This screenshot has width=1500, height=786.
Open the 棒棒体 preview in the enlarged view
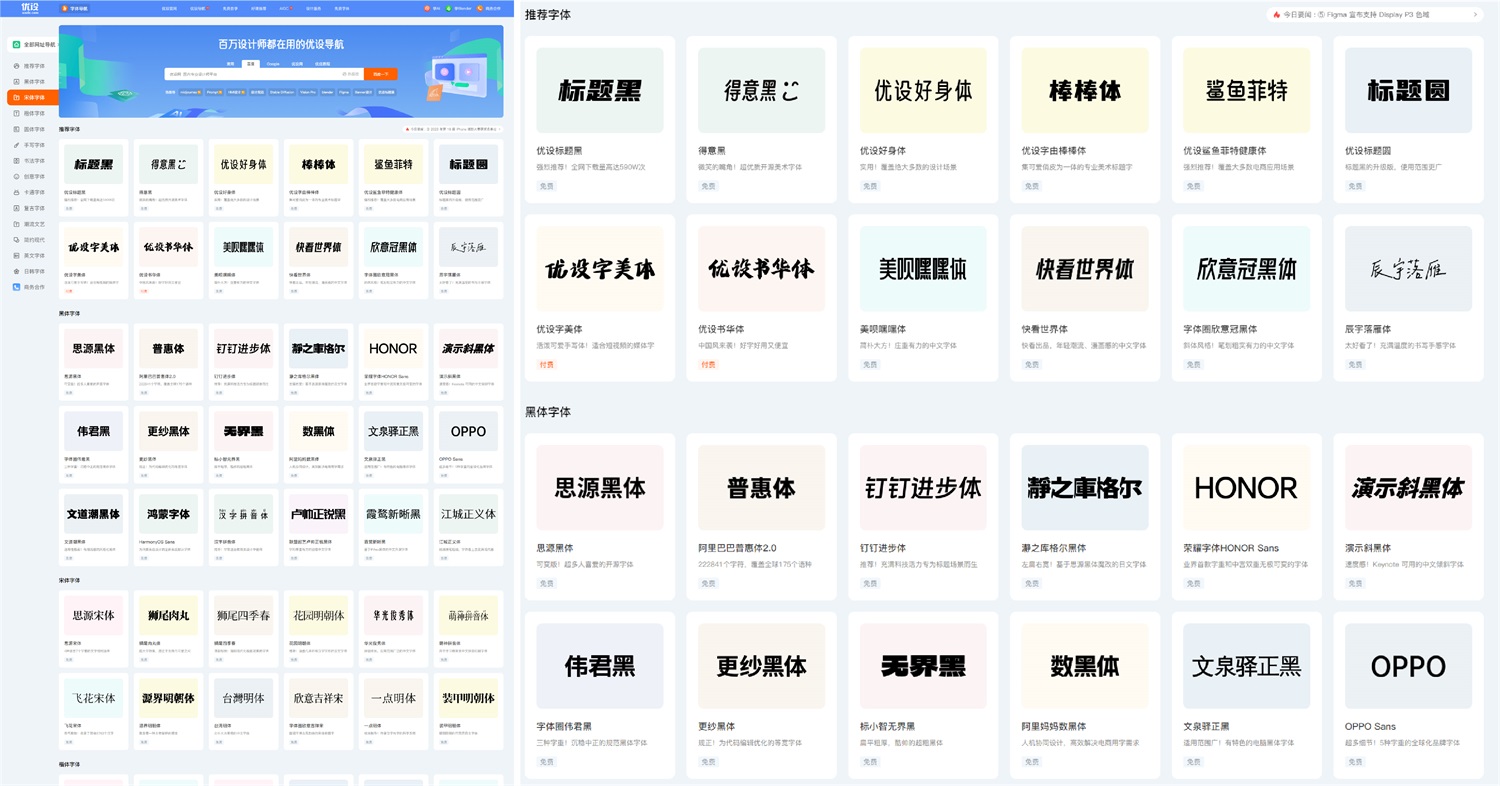(1085, 91)
